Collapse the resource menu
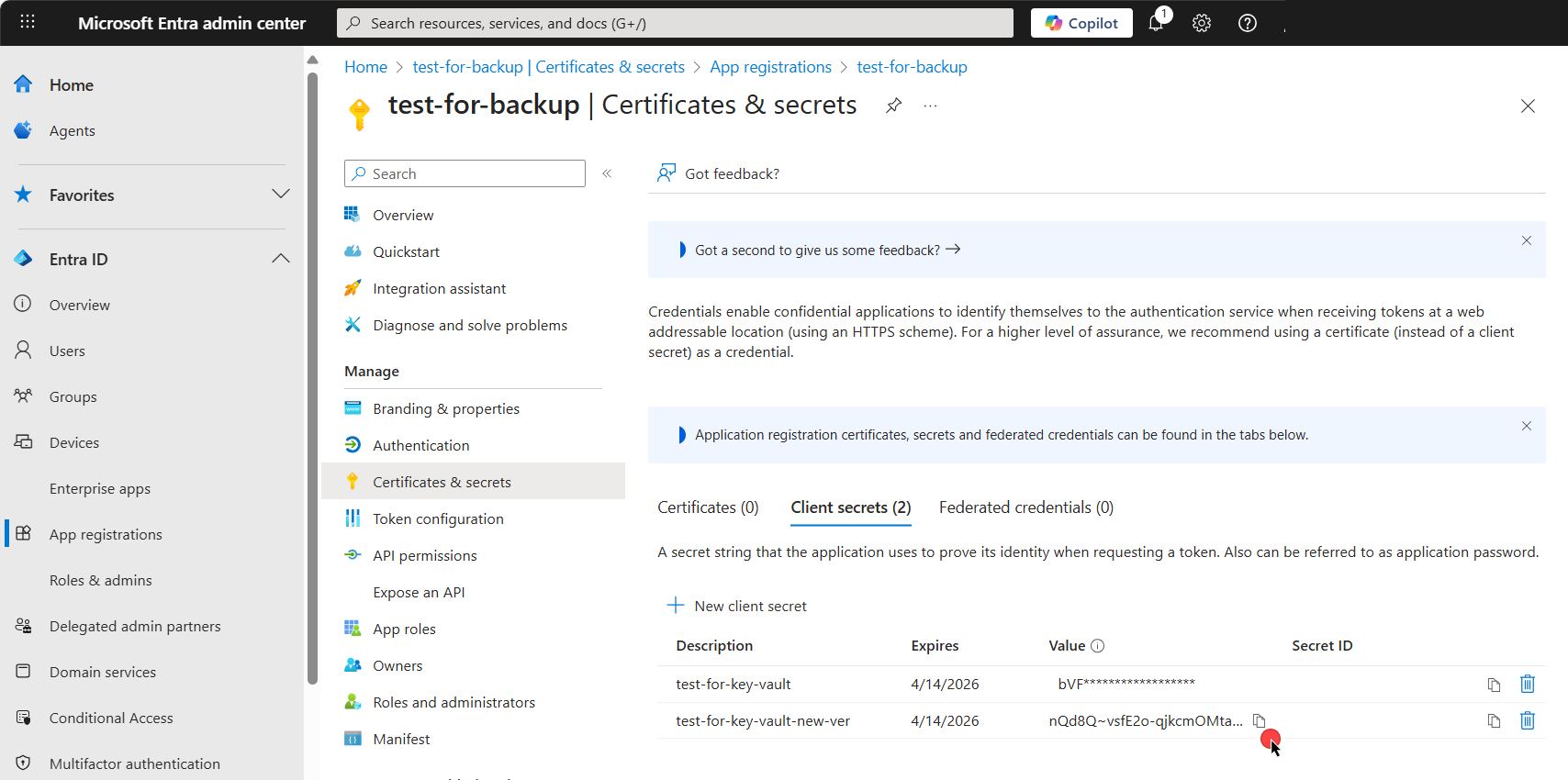Viewport: 1568px width, 780px height. (607, 173)
